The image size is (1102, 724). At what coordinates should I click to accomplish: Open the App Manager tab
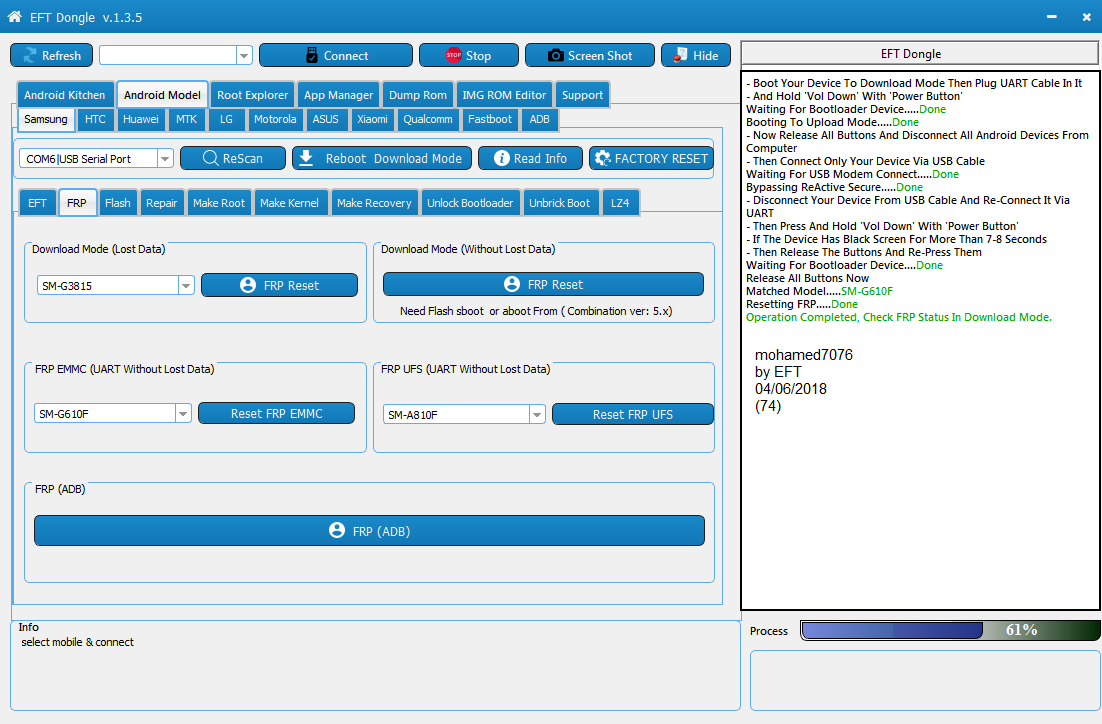[338, 95]
